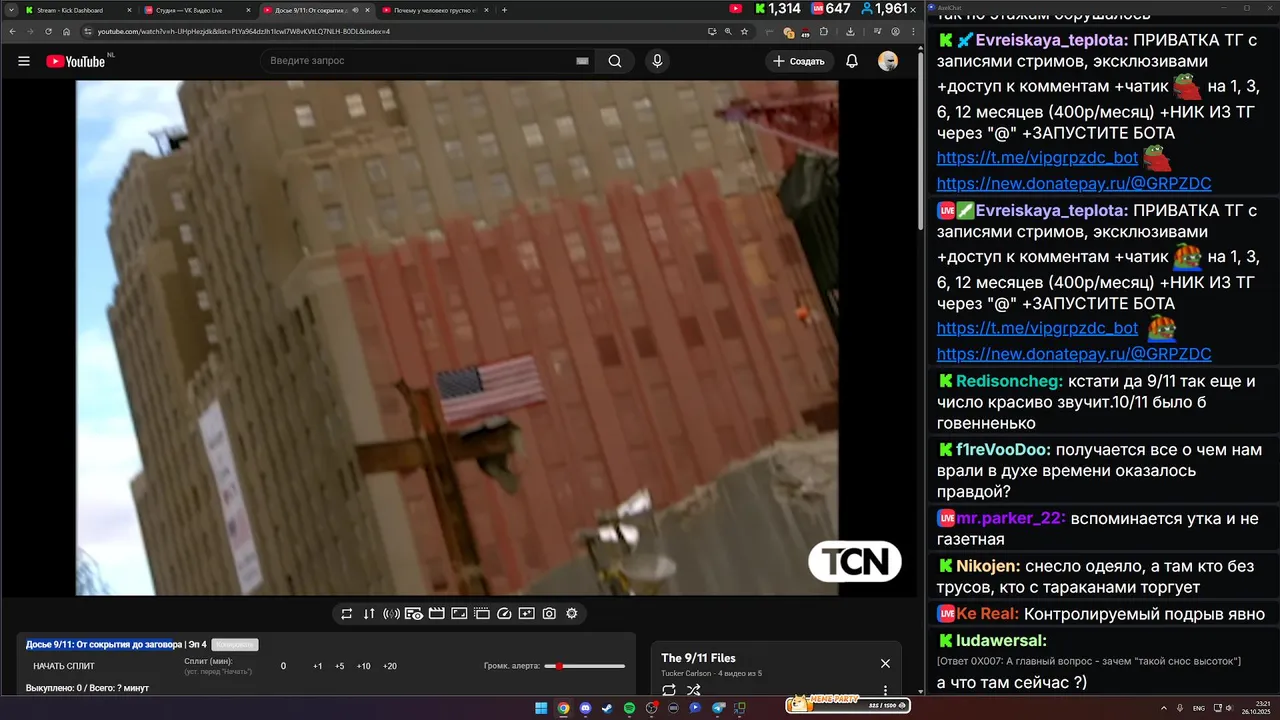Click the video frame to pause playback
1280x720 pixels.
457,338
